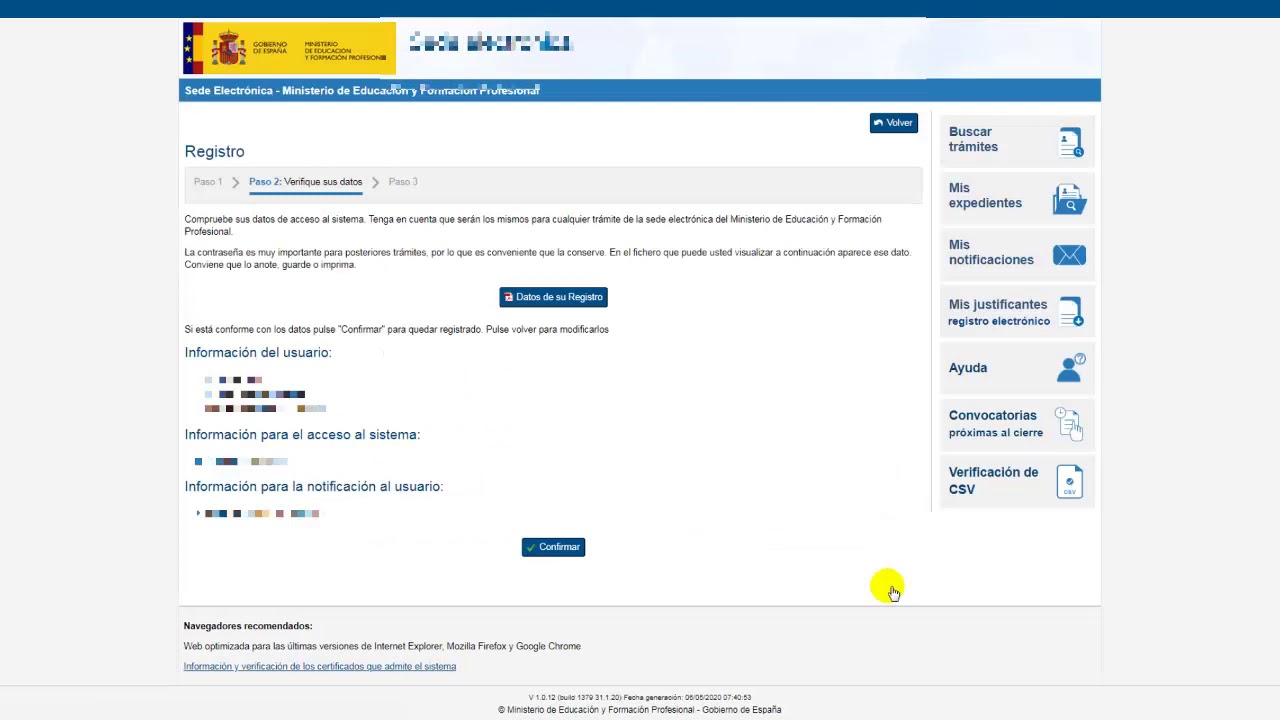Click the Verificación de CSV document icon

click(1070, 481)
